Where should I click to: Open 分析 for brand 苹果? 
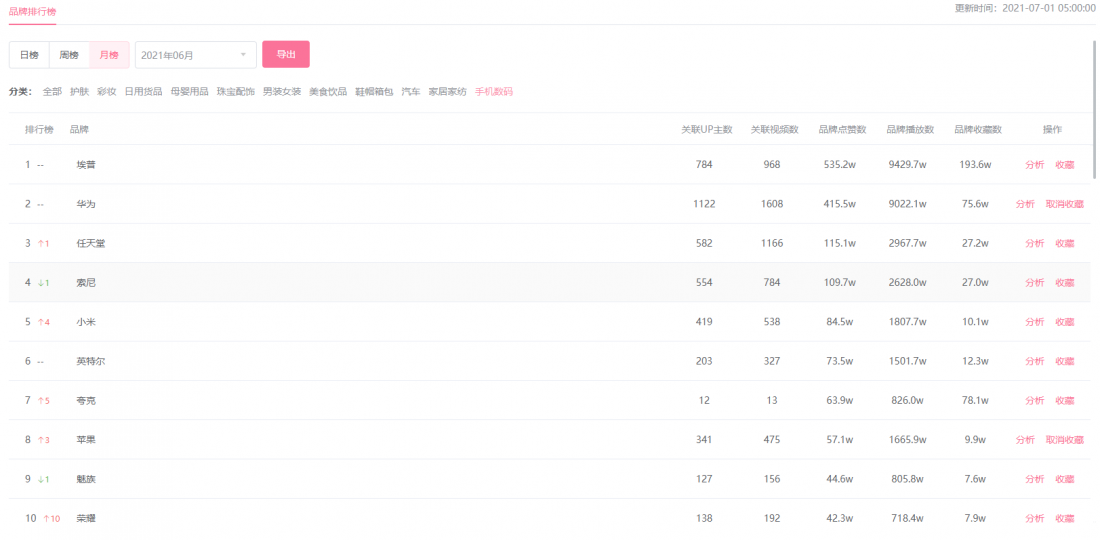1025,440
